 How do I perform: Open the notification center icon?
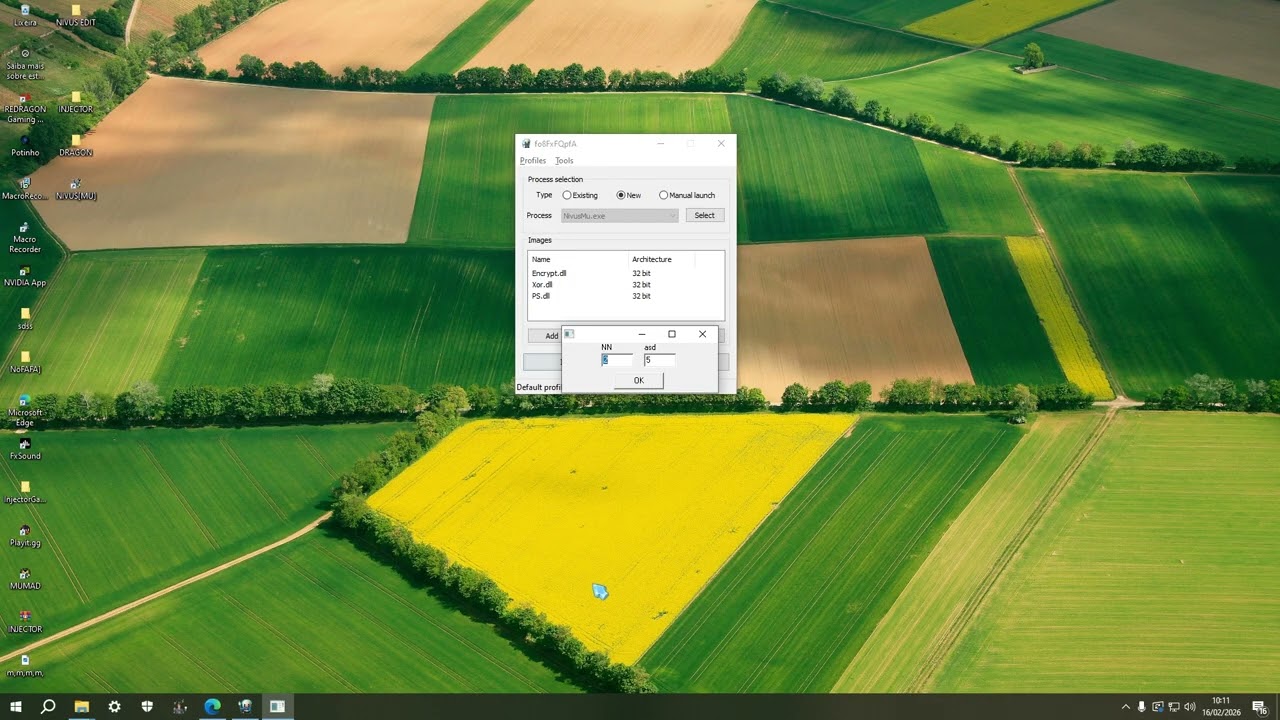tap(1259, 707)
